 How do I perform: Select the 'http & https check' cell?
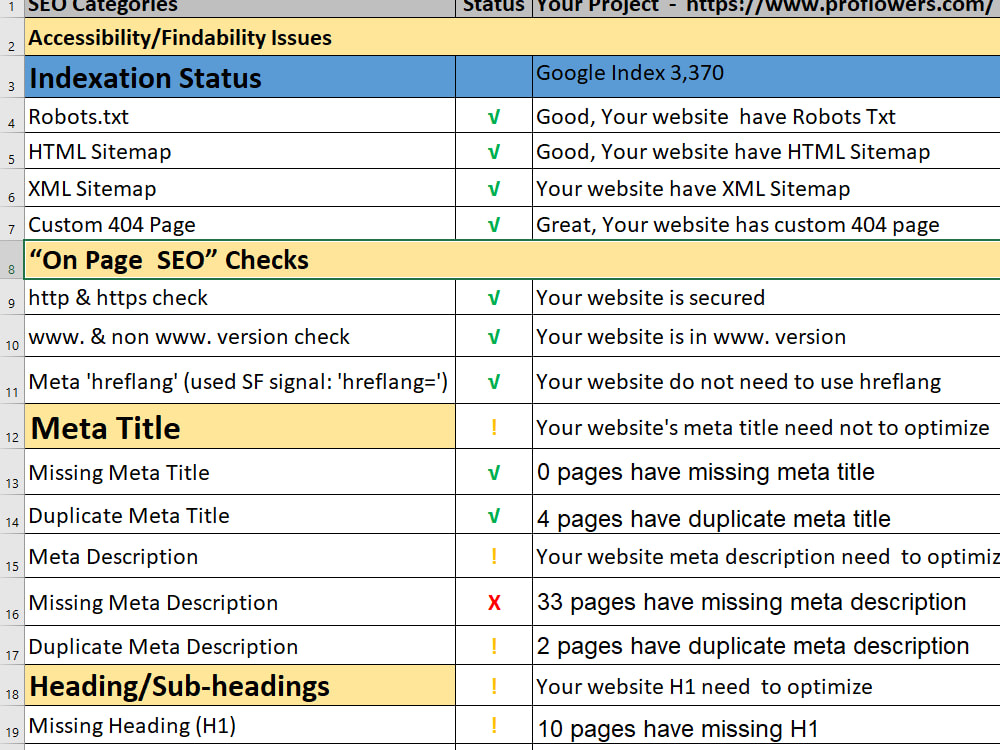point(240,297)
